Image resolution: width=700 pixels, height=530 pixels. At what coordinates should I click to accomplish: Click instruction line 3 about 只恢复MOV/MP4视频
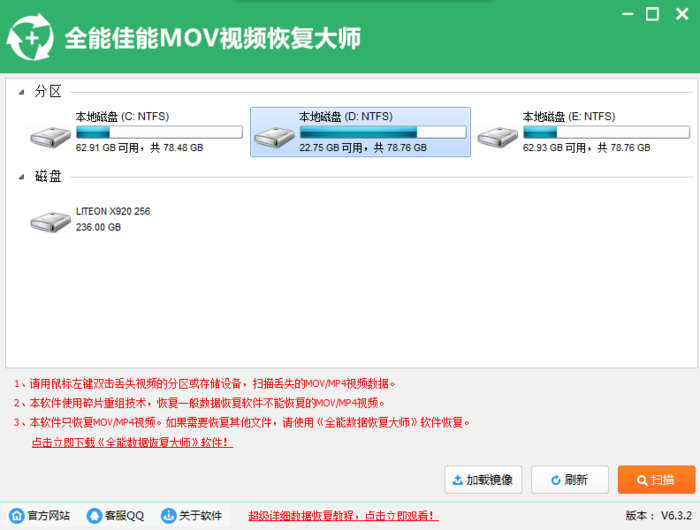point(242,422)
